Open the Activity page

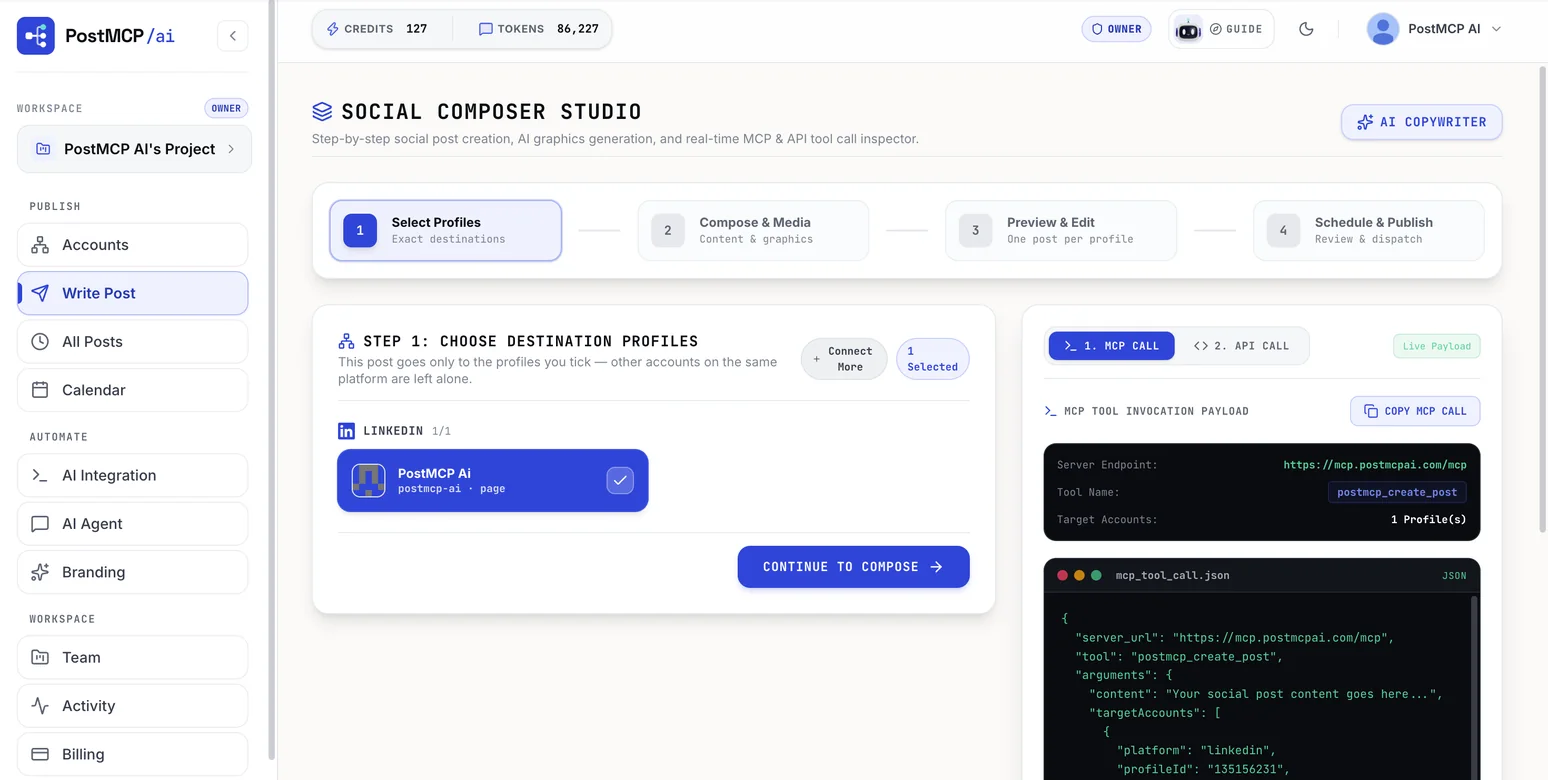pyautogui.click(x=132, y=706)
